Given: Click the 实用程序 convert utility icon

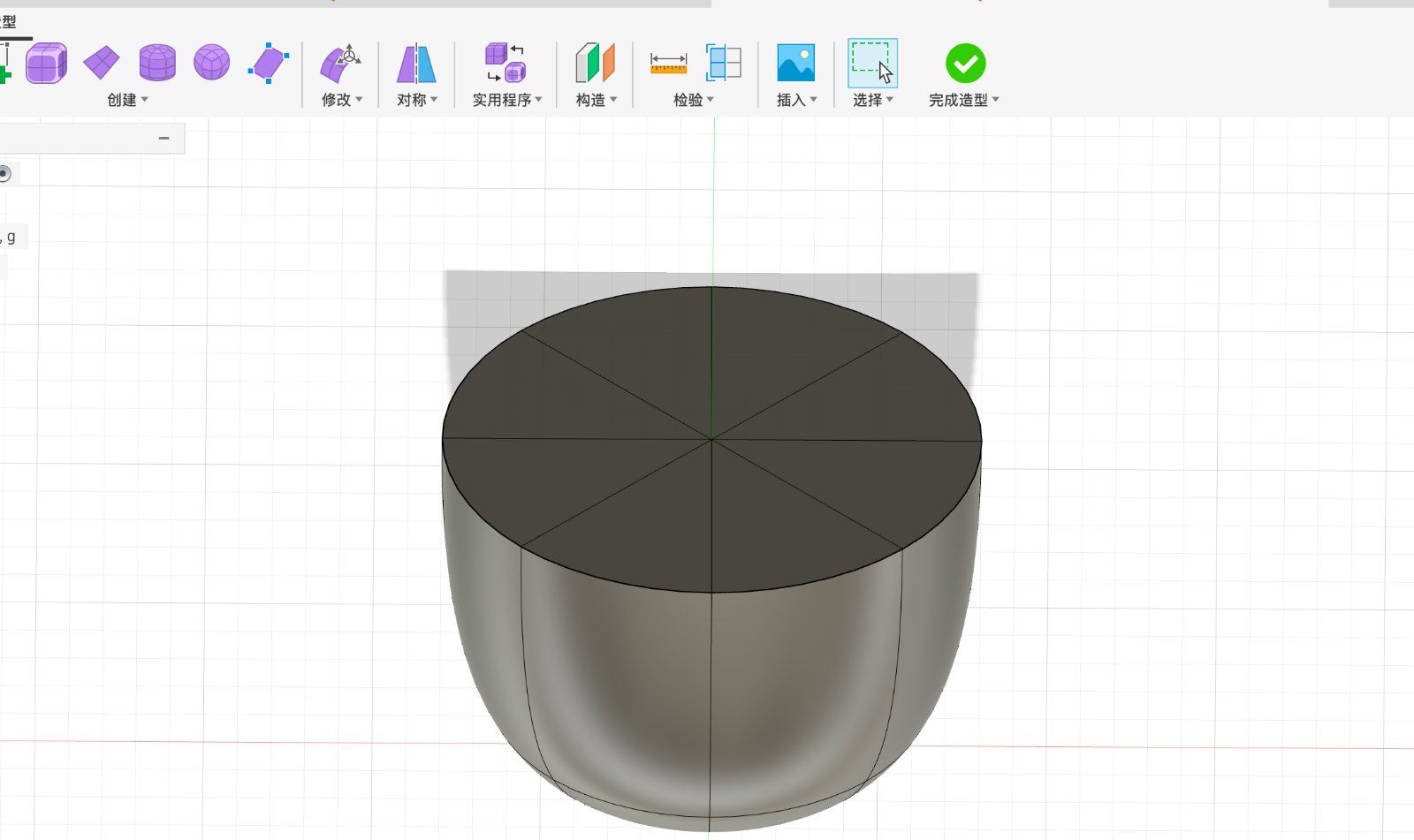Looking at the screenshot, I should click(x=504, y=62).
